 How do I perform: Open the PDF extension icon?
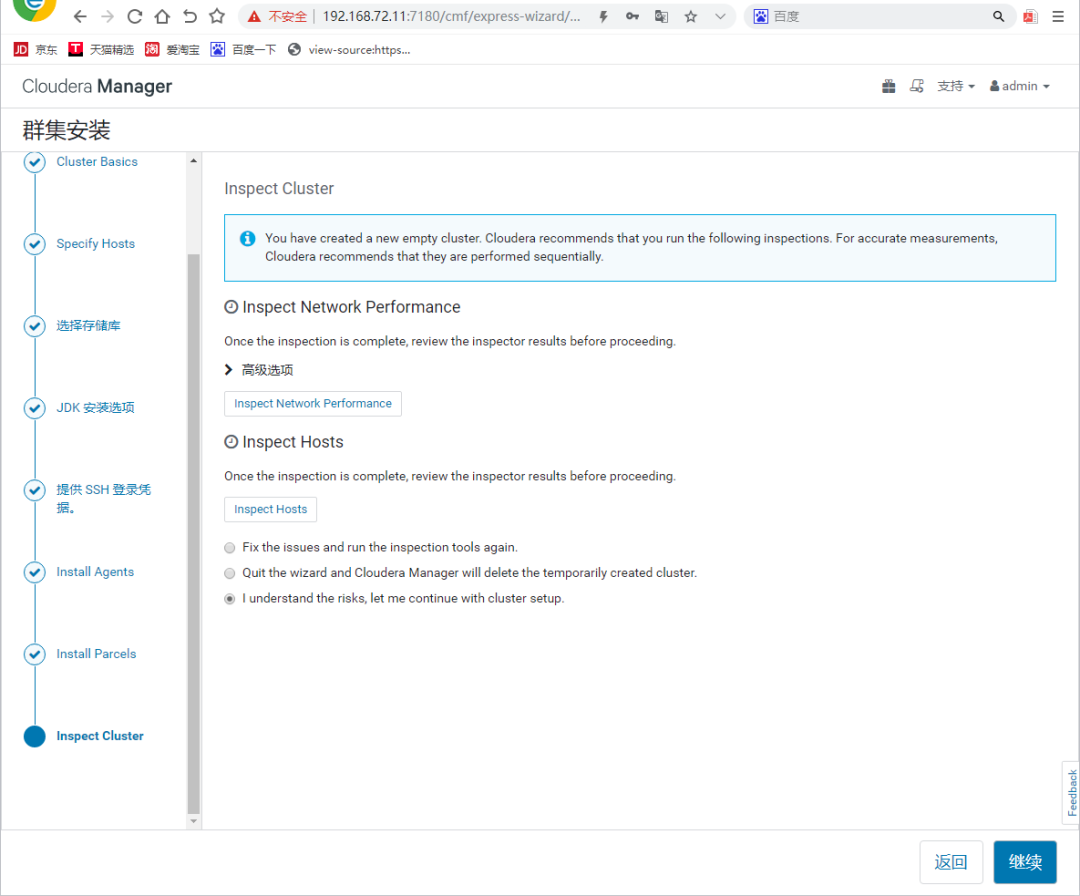coord(1030,17)
